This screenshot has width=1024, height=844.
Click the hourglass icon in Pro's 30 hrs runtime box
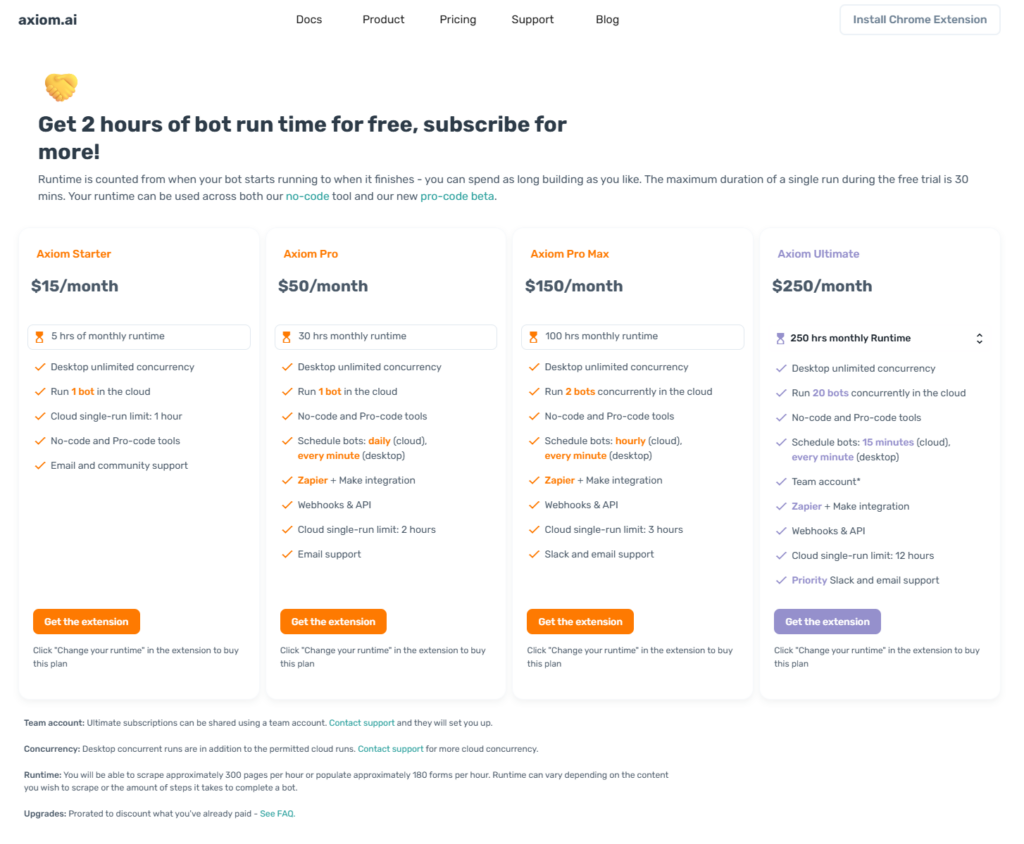pos(287,337)
